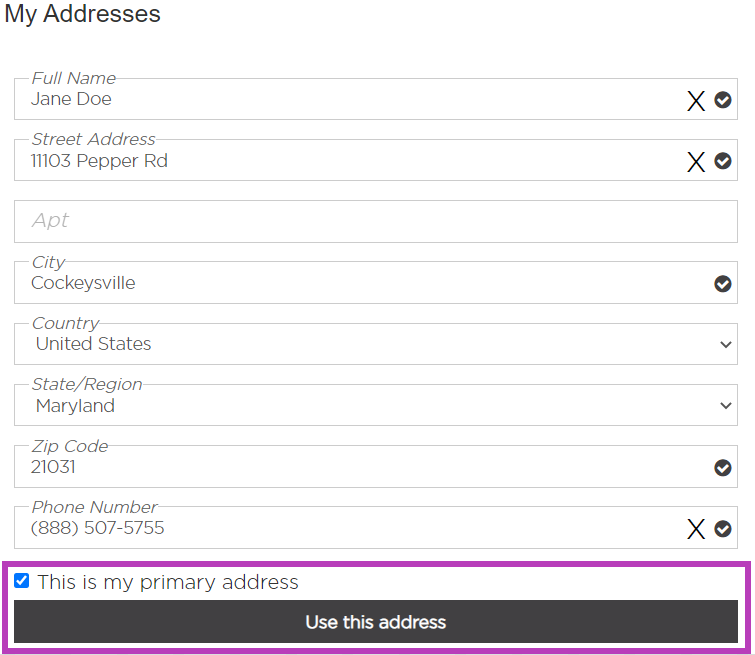Clear the Street Address field with X
The width and height of the screenshot is (755, 655).
(696, 162)
